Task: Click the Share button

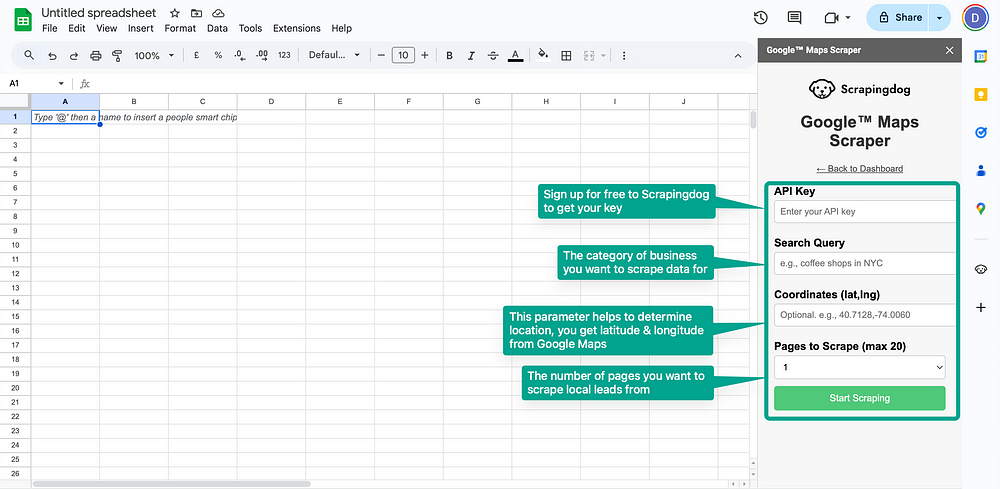Action: tap(899, 18)
